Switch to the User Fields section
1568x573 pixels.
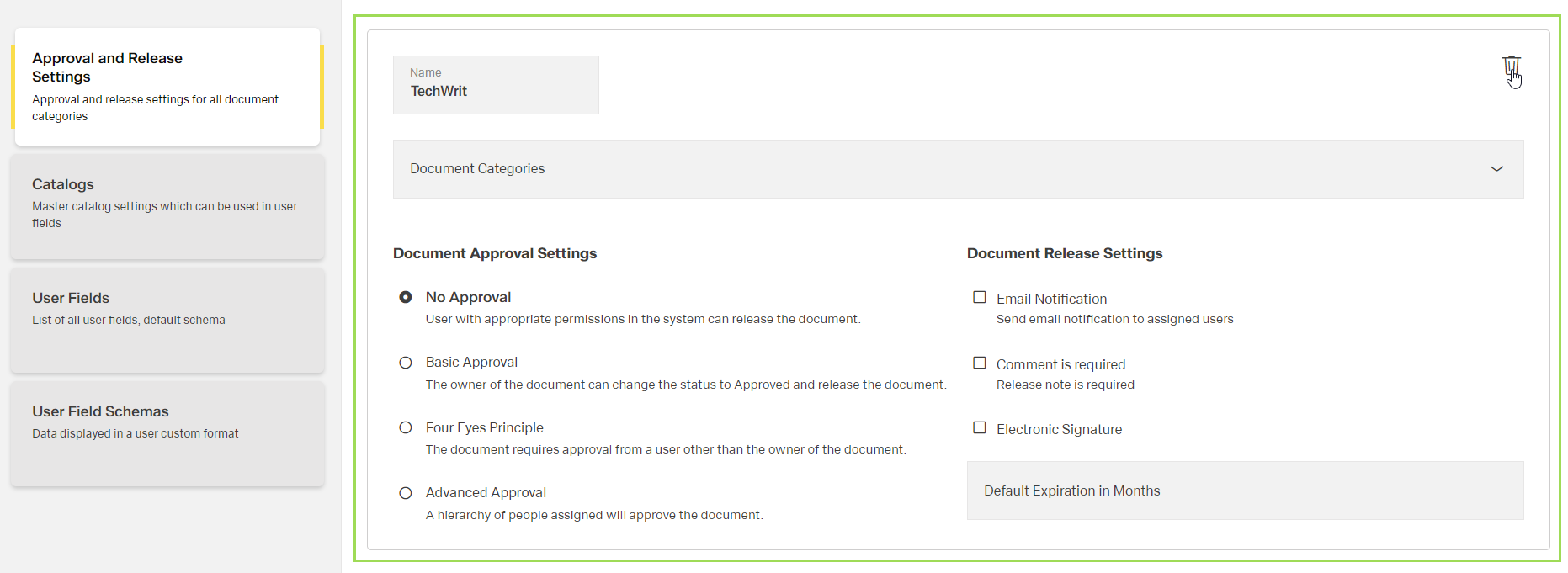point(167,320)
